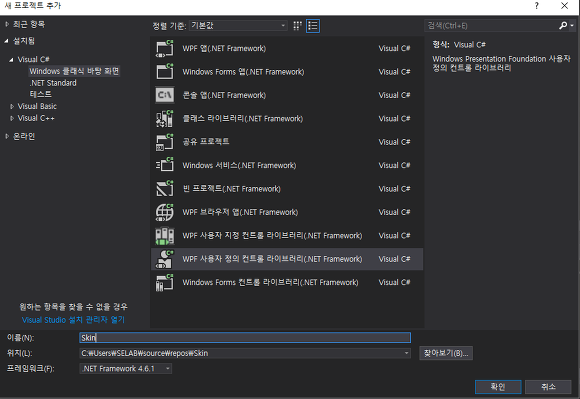Click the 찾아보기(B)... browse button

pyautogui.click(x=446, y=353)
